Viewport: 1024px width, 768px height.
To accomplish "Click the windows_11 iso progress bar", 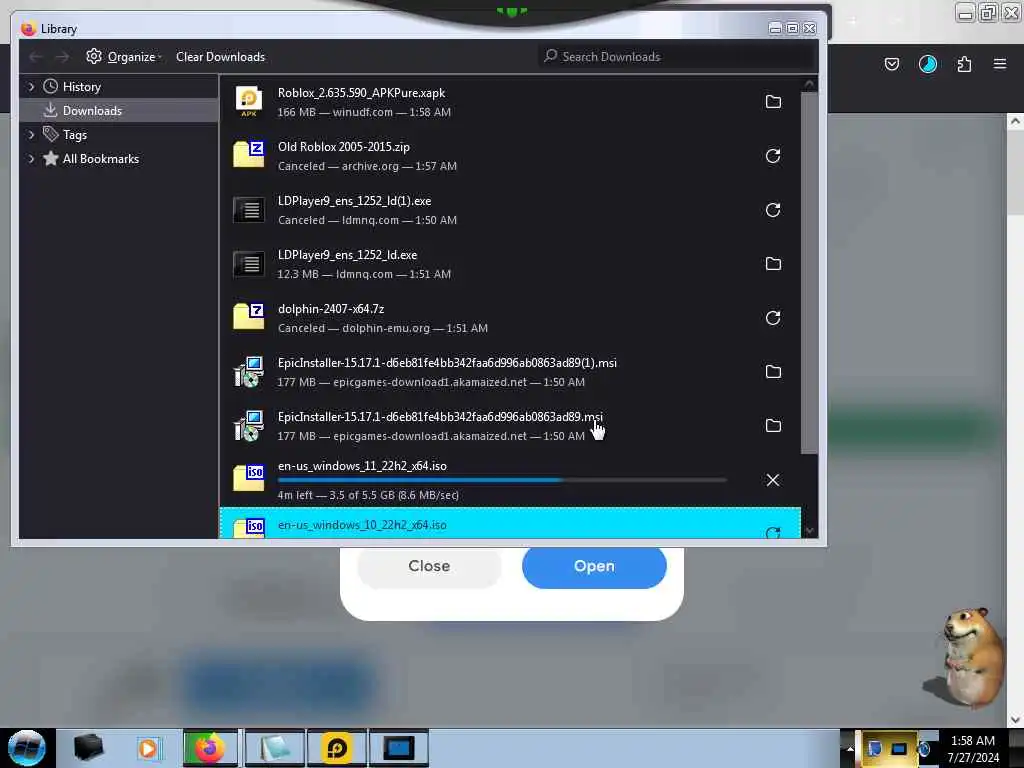I will click(x=502, y=480).
